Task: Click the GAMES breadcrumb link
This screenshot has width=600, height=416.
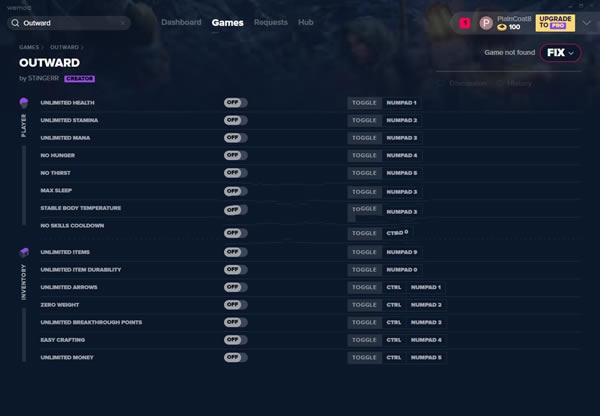Action: coord(28,46)
